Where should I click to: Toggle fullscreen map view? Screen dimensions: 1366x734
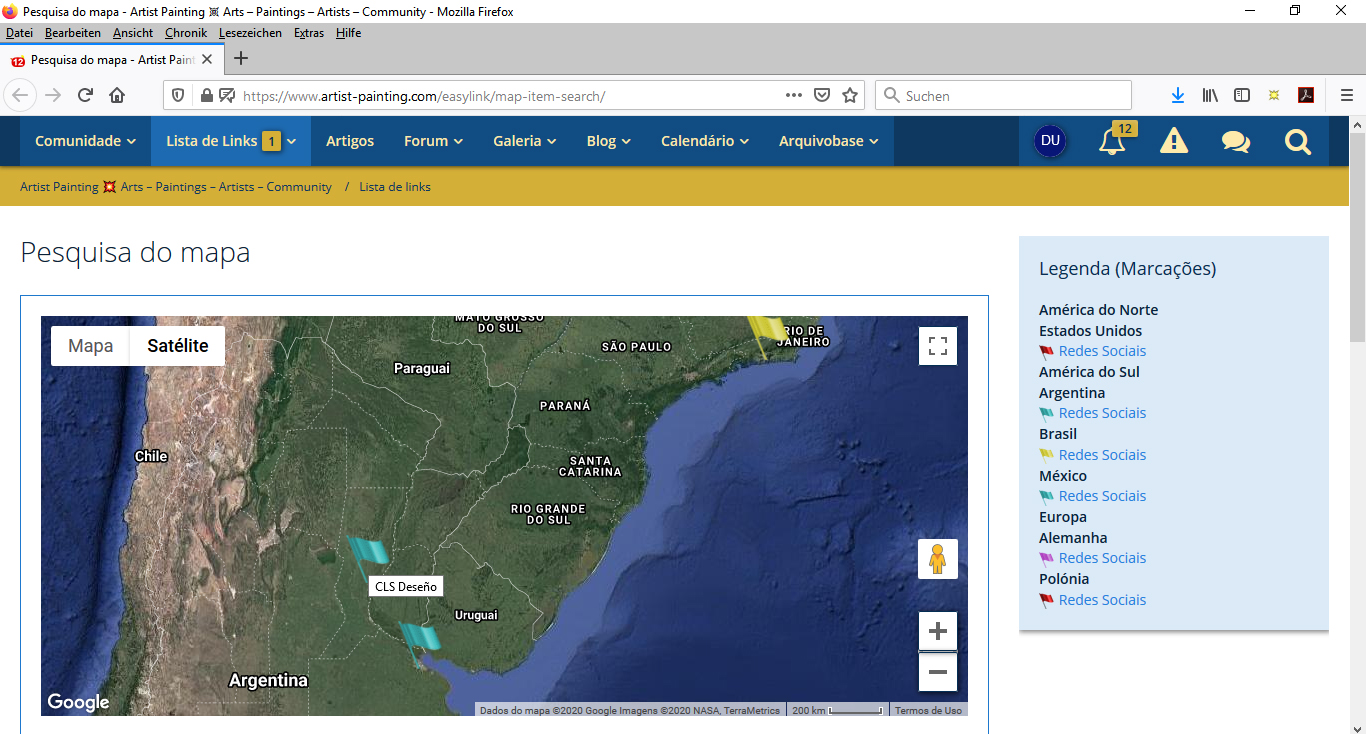click(937, 346)
